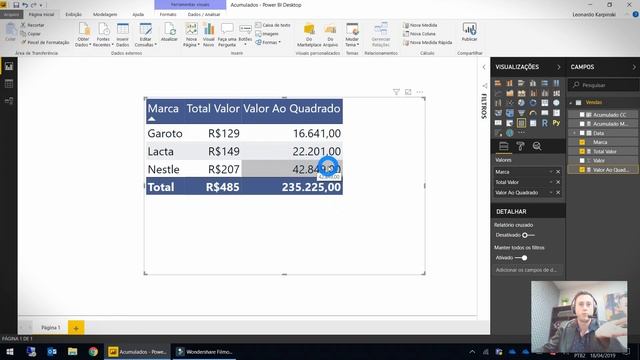Open the Format paint roller tab

click(520, 146)
